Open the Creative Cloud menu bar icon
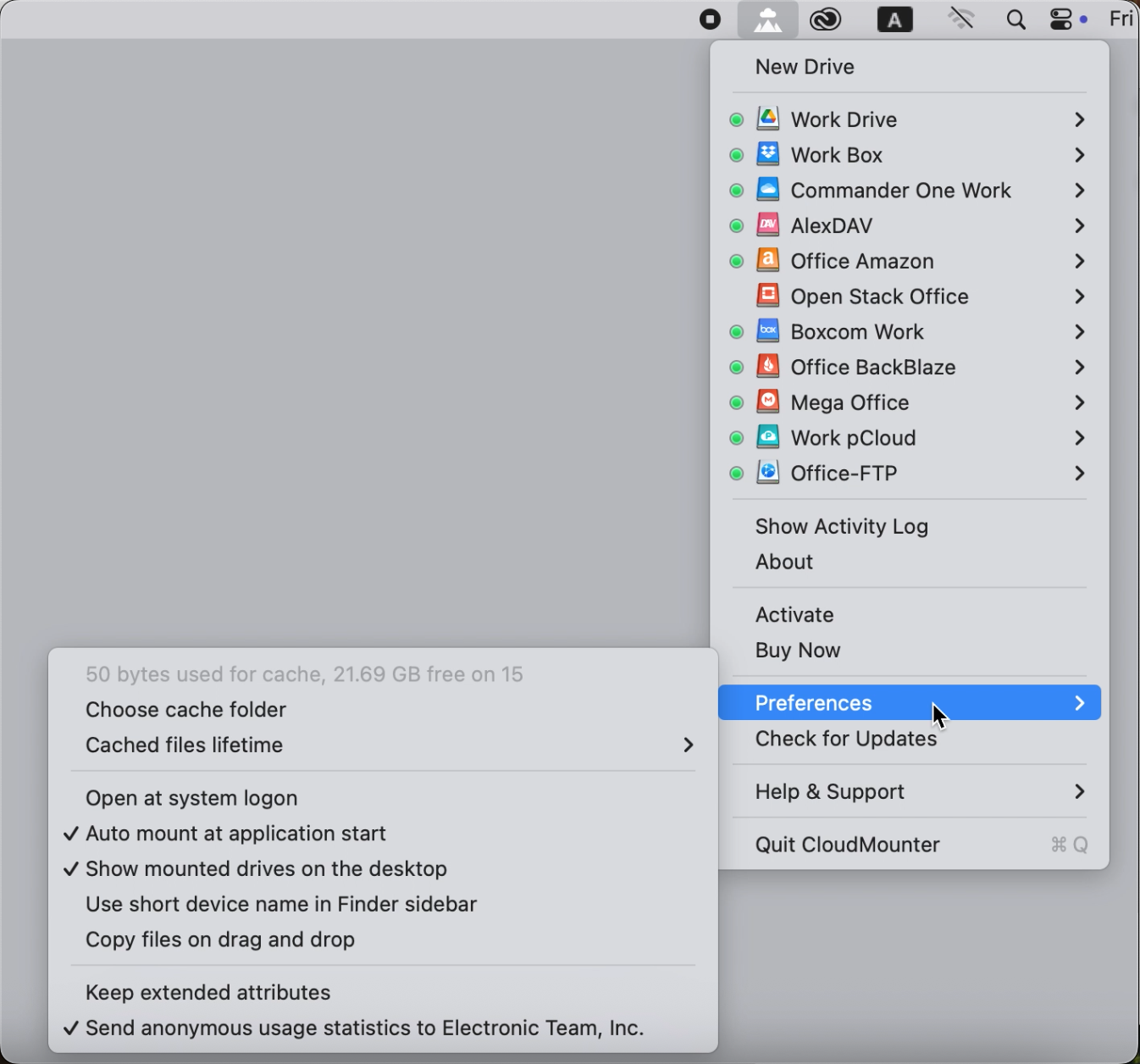 click(x=826, y=19)
